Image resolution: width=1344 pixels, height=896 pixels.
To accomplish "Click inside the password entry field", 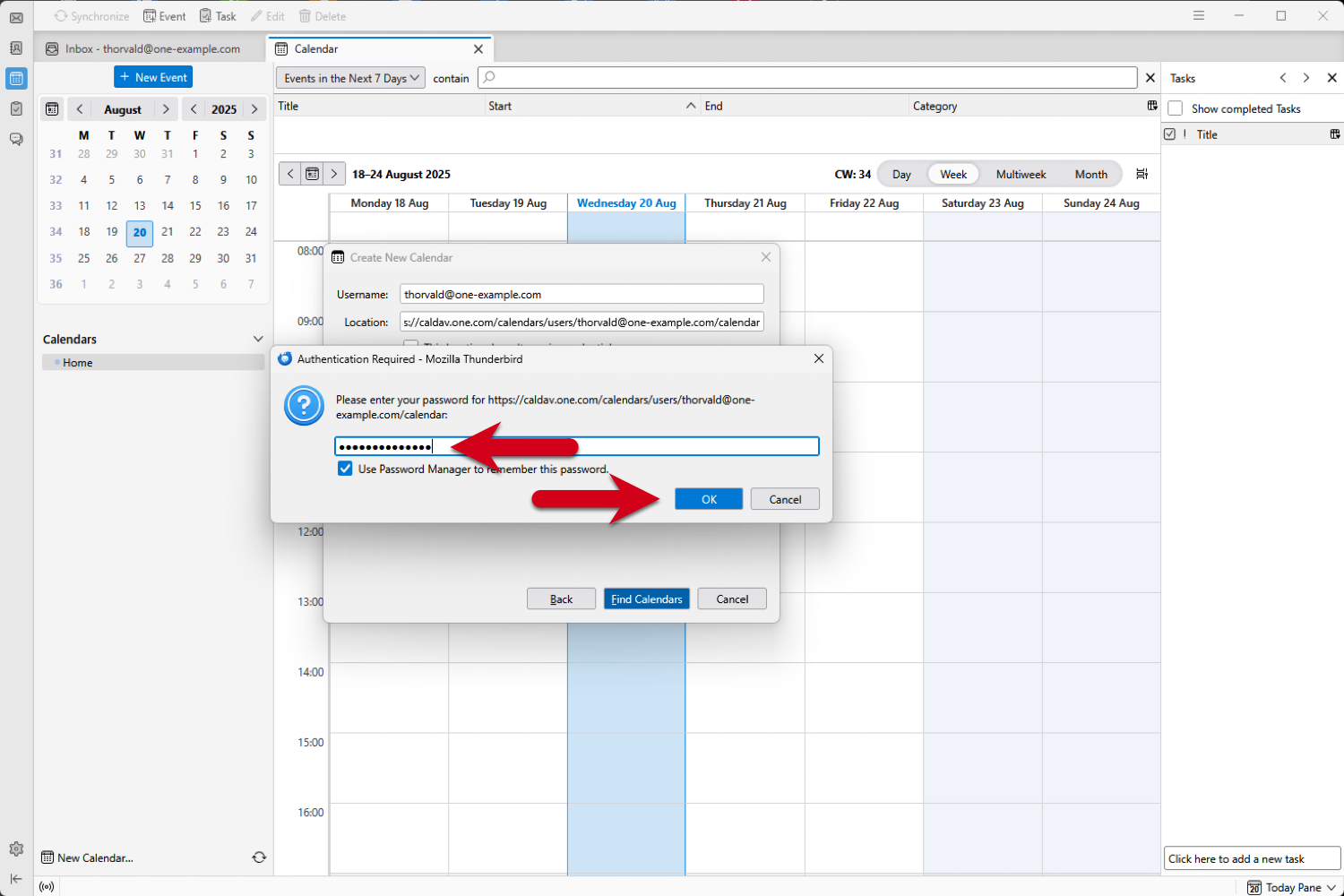I will click(x=576, y=445).
